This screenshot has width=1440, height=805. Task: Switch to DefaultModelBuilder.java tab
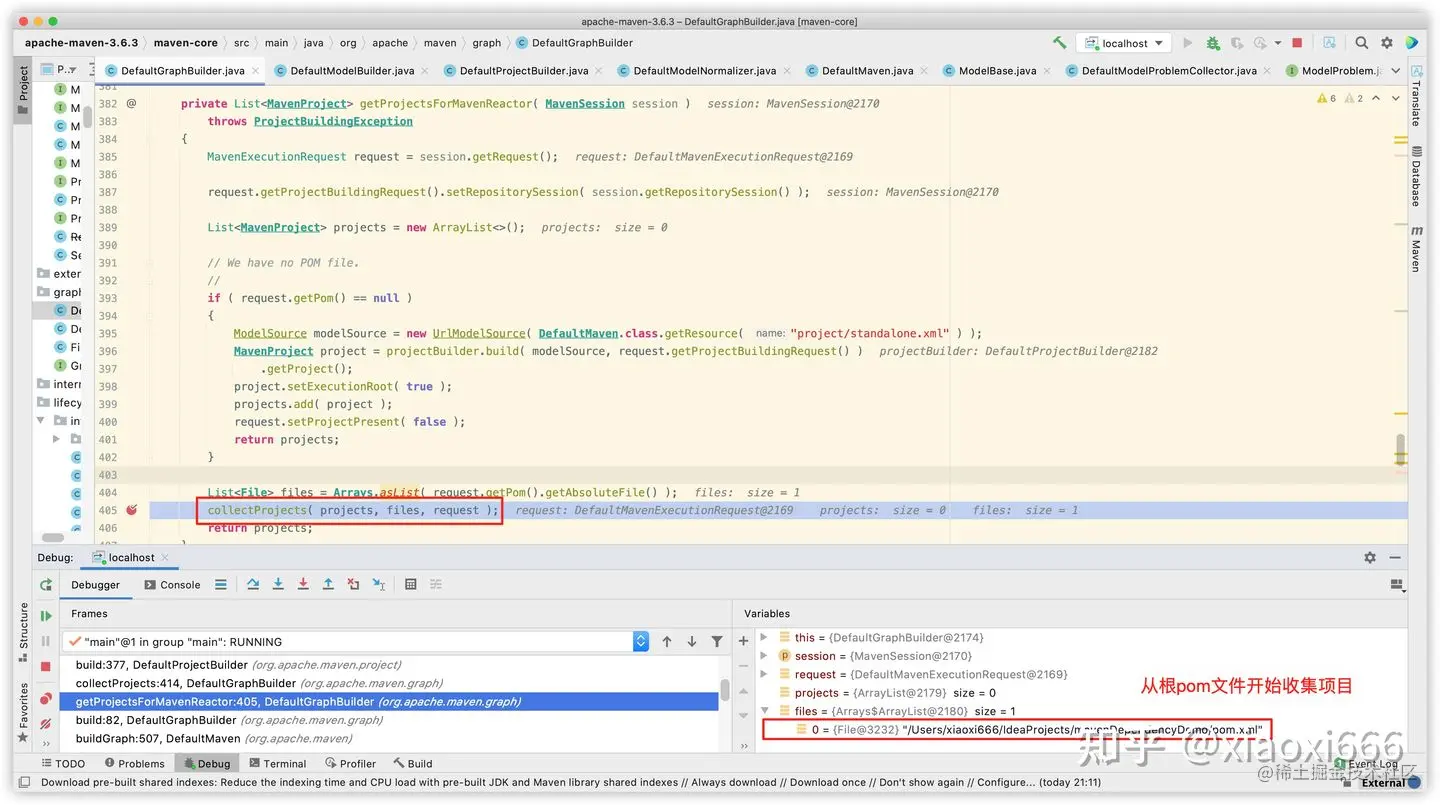[344, 71]
